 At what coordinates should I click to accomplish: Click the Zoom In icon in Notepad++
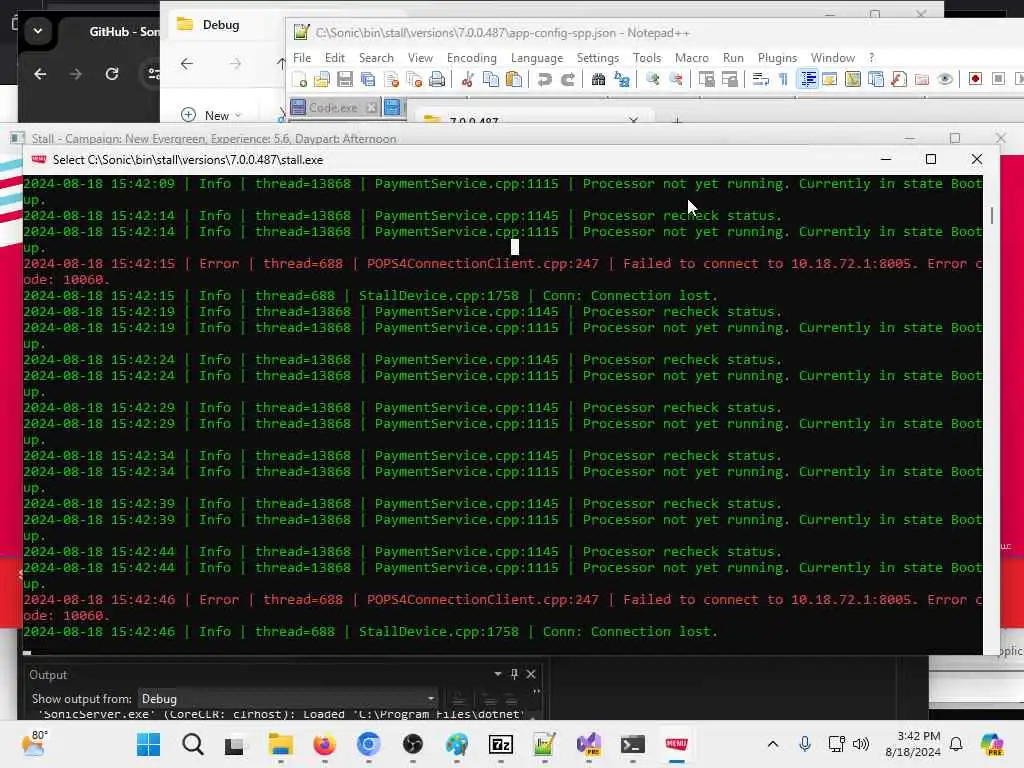click(652, 80)
